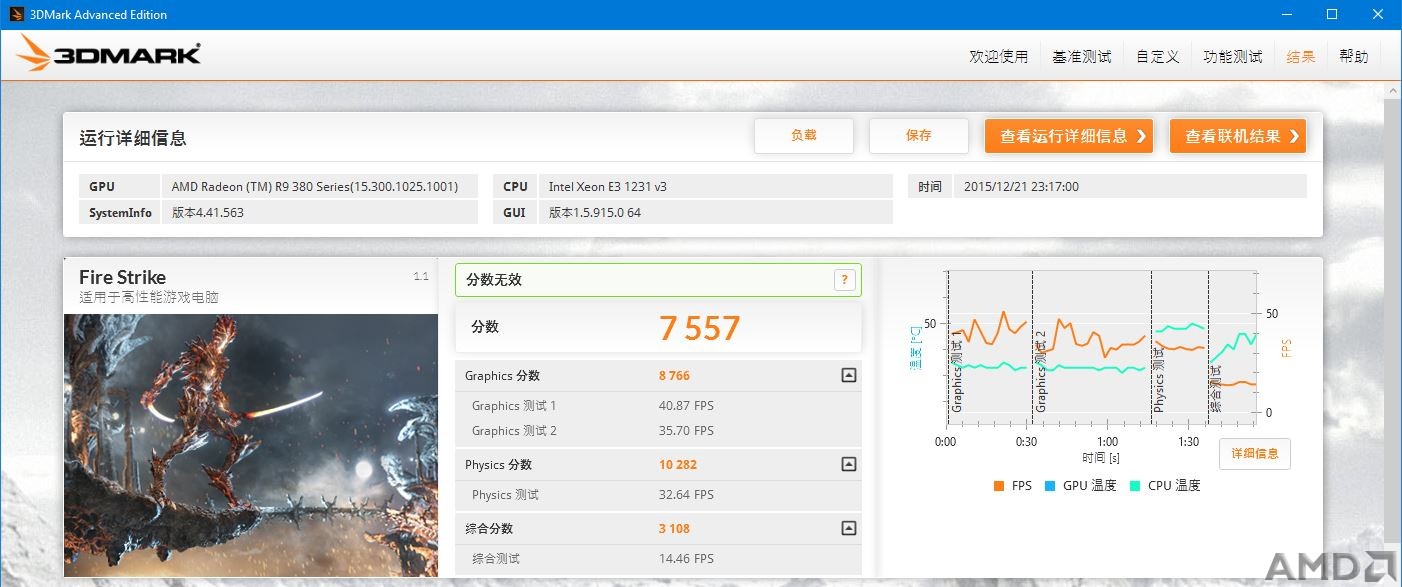Toggle the CPU 温度 legend green swatch
Screen dimensions: 1402x587
[1135, 486]
